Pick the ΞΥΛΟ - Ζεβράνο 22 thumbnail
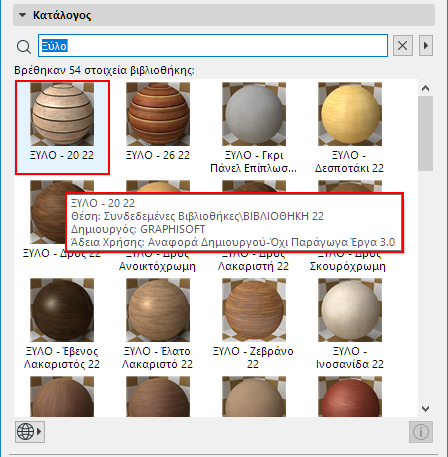This screenshot has width=448, height=457. (x=254, y=310)
